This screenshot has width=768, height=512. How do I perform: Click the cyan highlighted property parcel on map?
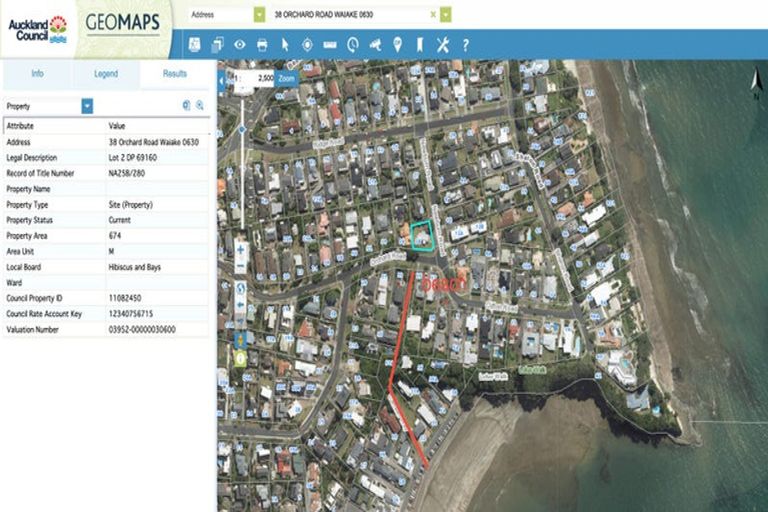coord(422,236)
